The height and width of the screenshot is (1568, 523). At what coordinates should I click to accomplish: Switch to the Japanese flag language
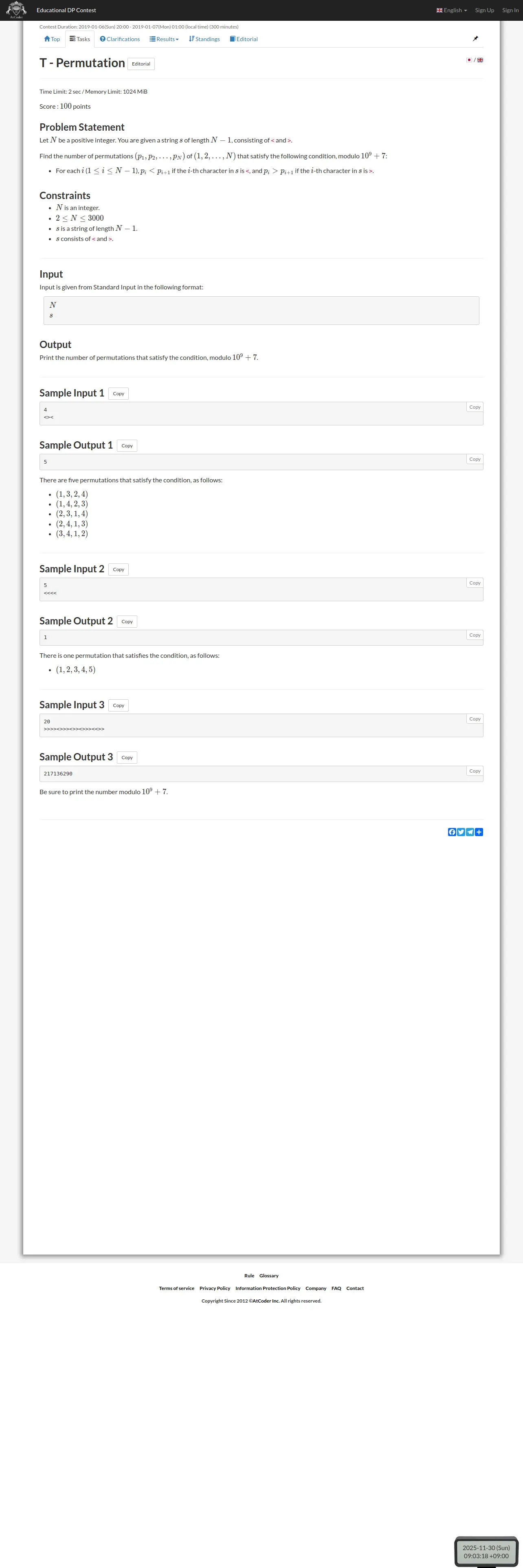pyautogui.click(x=469, y=60)
